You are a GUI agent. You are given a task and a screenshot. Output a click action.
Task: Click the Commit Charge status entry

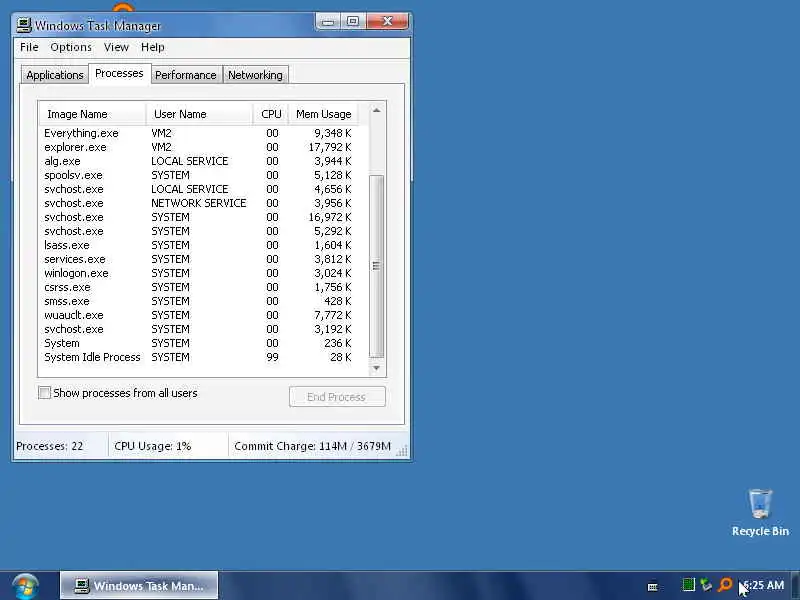click(312, 446)
